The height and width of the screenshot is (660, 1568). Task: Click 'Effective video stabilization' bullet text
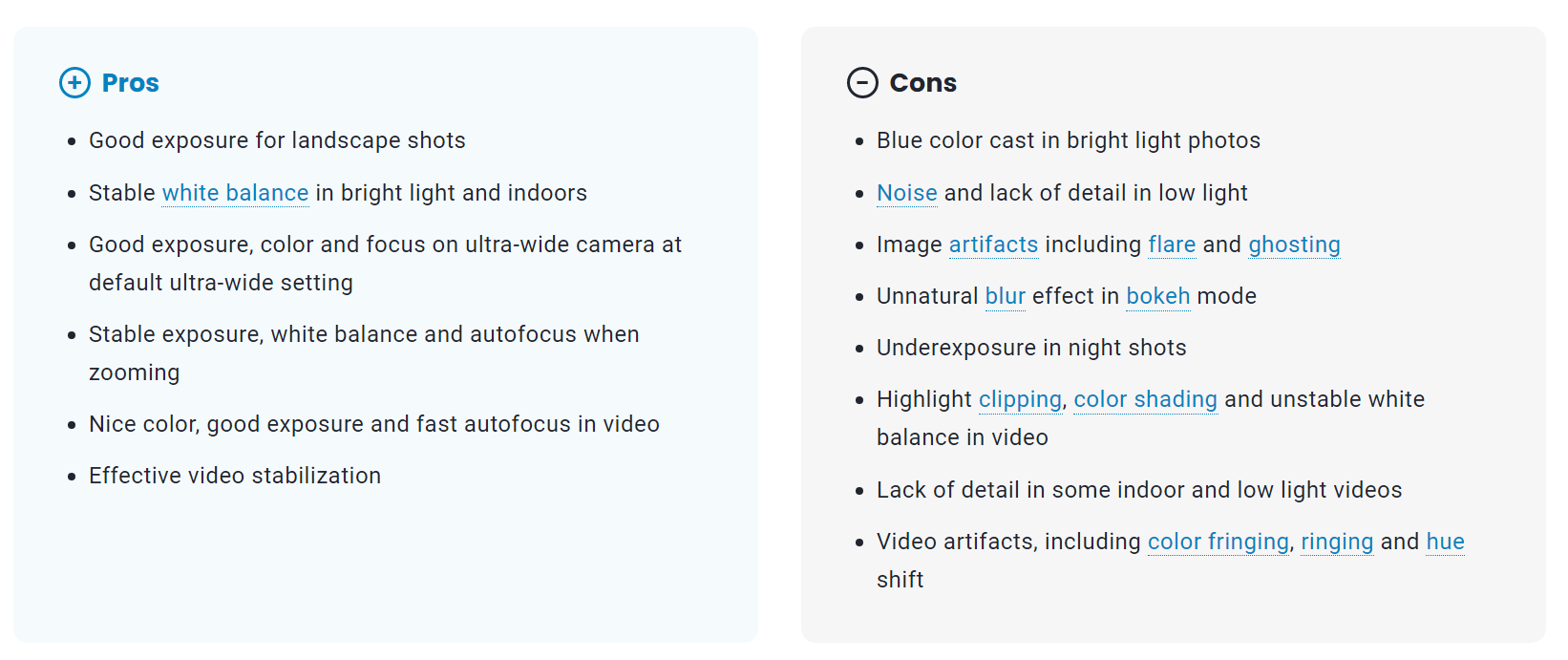point(235,476)
